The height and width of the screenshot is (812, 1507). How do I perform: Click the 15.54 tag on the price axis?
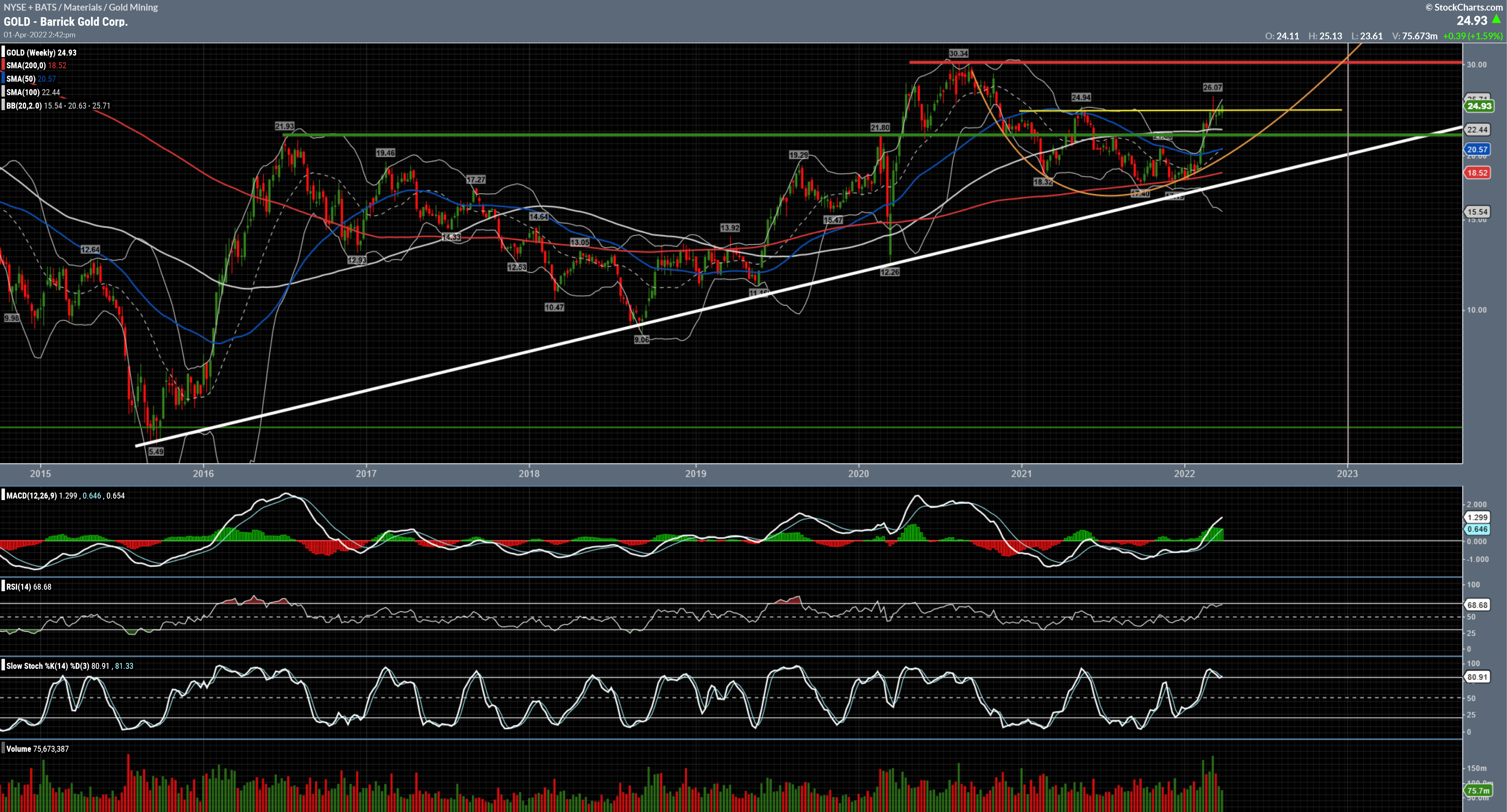point(1477,212)
